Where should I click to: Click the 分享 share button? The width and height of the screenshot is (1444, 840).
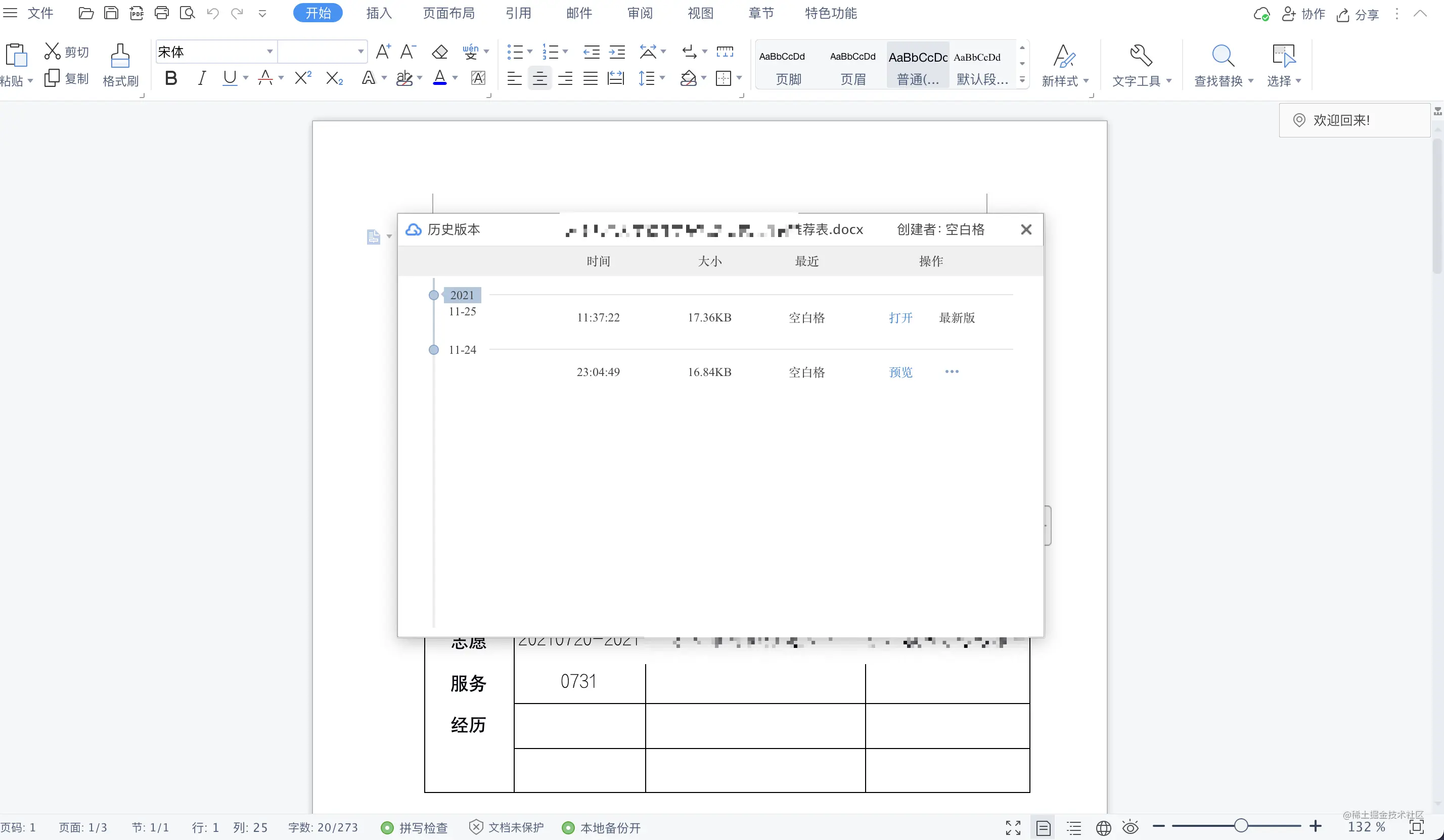point(1358,14)
